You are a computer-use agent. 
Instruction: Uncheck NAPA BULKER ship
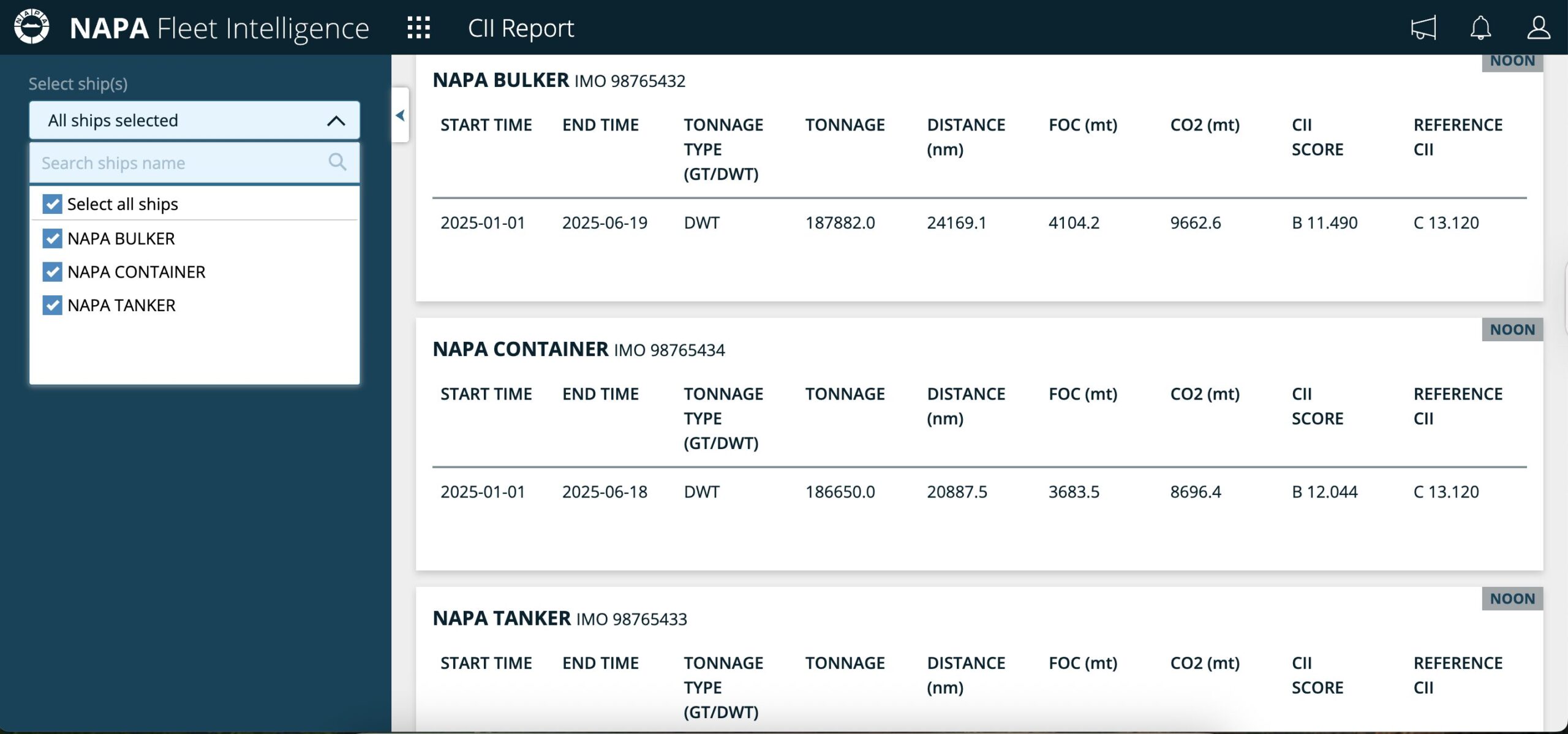coord(53,238)
